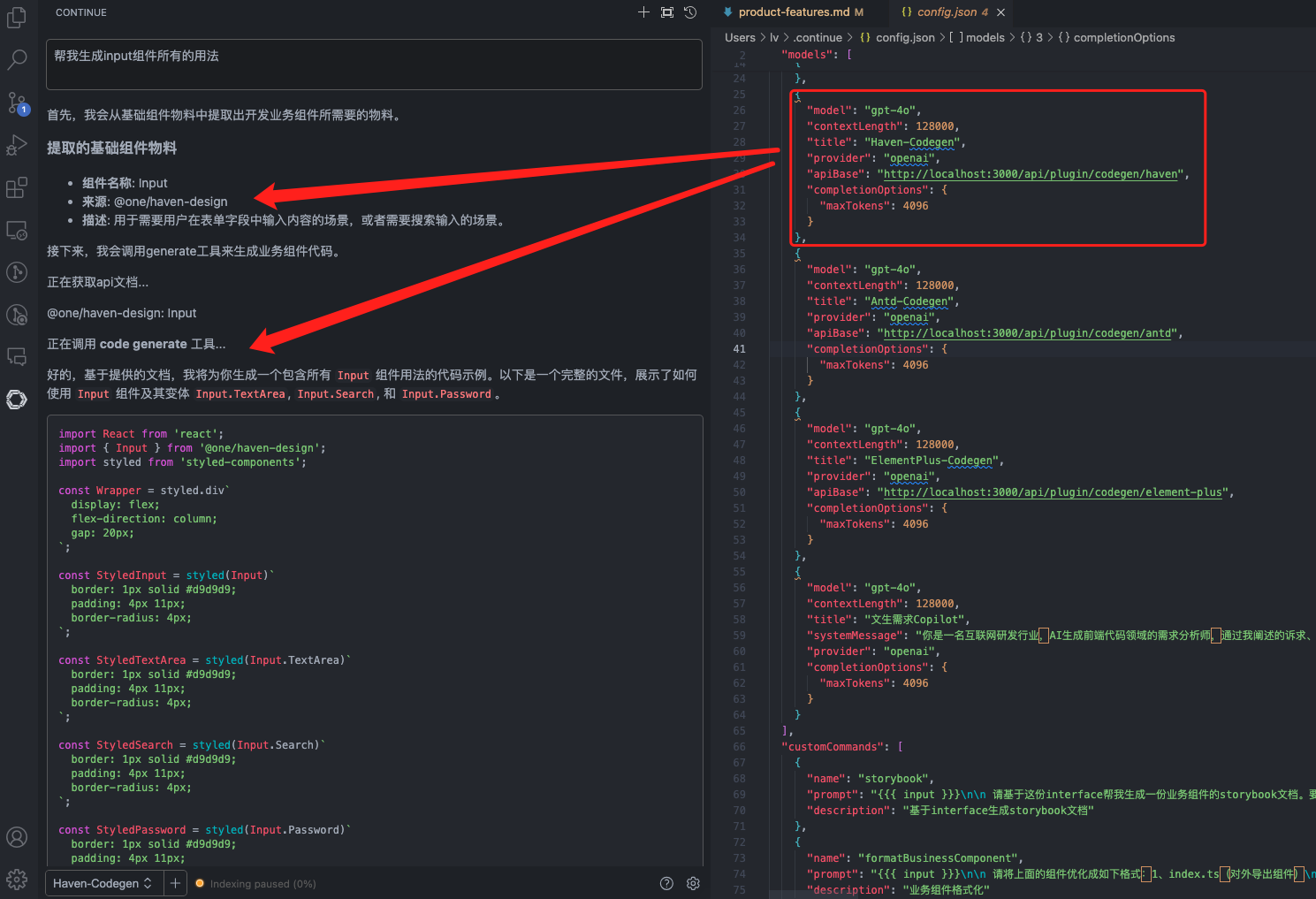The width and height of the screenshot is (1316, 899).
Task: Add a model with plus button beside Haven-Codegen
Action: (x=175, y=883)
